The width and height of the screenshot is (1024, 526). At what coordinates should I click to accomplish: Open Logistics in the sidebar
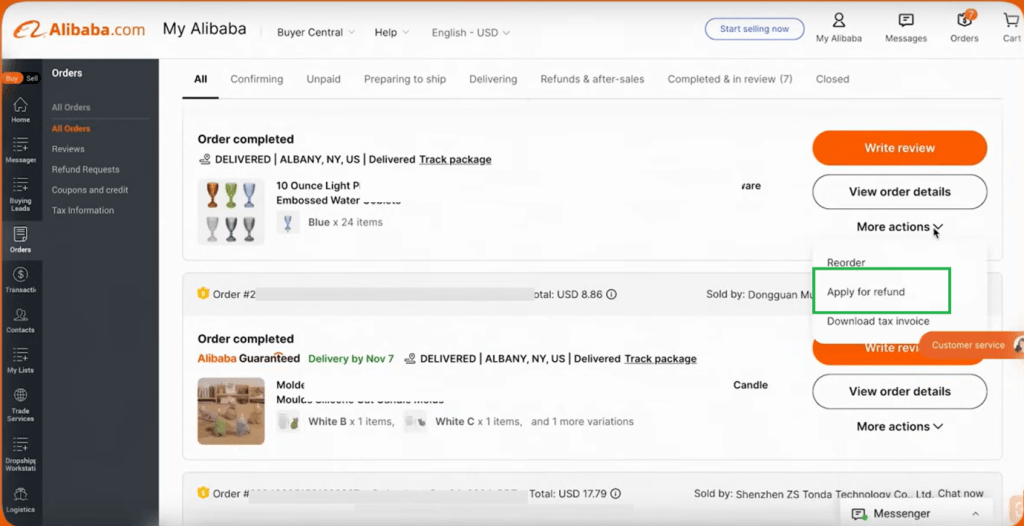pos(20,500)
